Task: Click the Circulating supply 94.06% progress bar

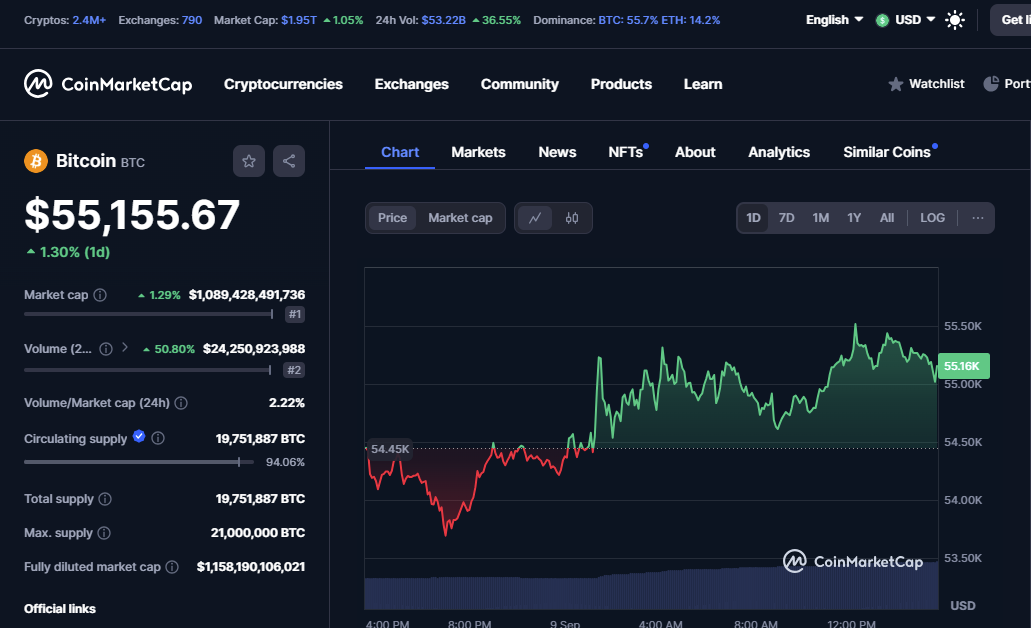Action: [x=139, y=462]
